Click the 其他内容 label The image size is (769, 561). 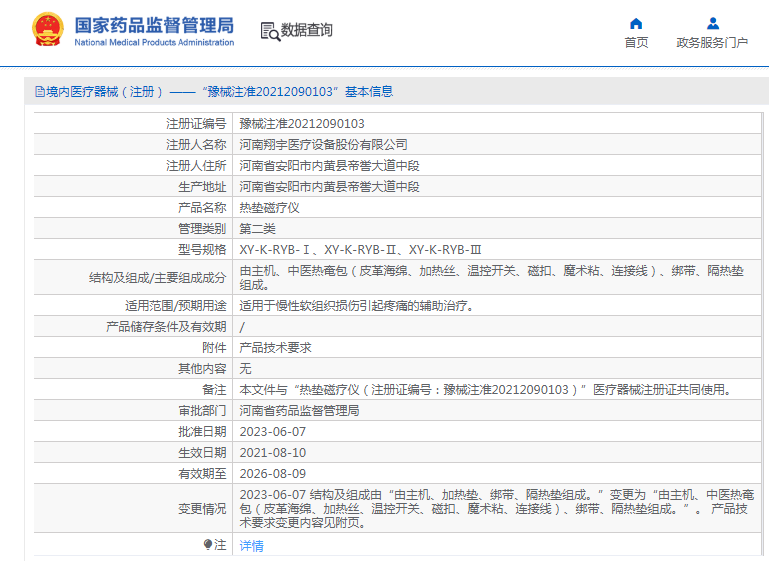202,369
